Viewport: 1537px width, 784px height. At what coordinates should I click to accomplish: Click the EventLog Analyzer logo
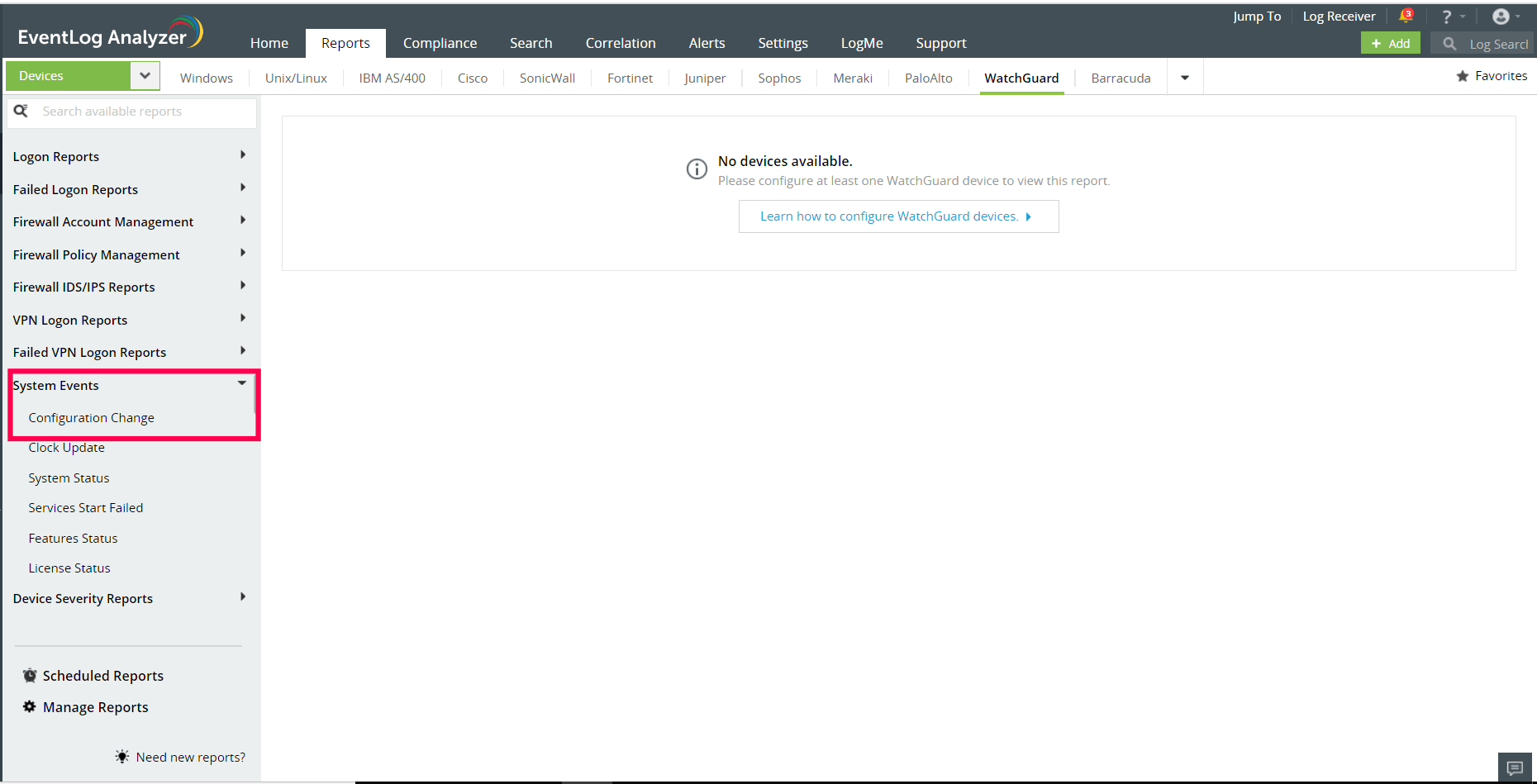click(x=110, y=34)
